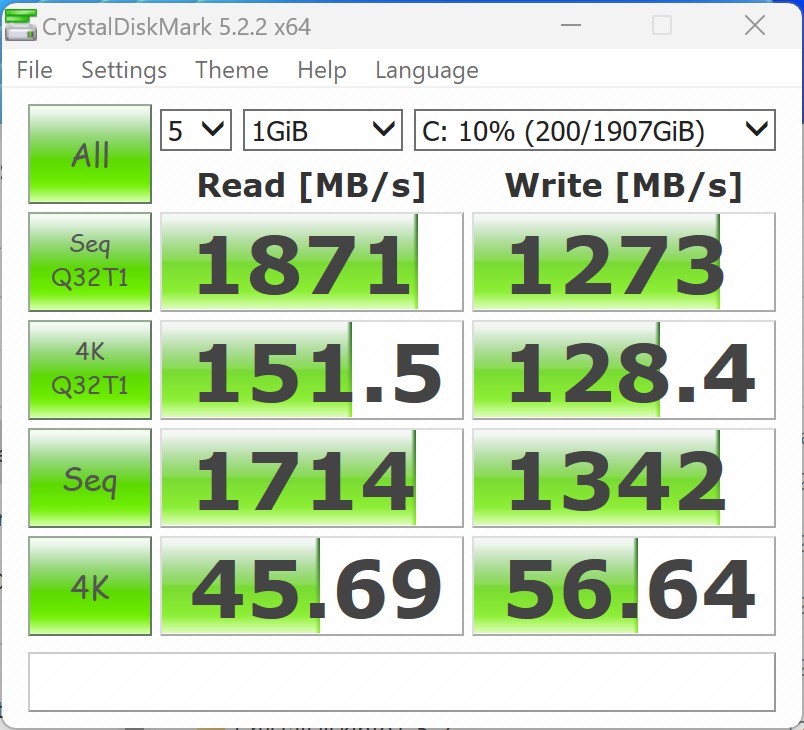Select the Seq Q32T1 read value 1871
Screen dimensions: 804x730
(312, 262)
